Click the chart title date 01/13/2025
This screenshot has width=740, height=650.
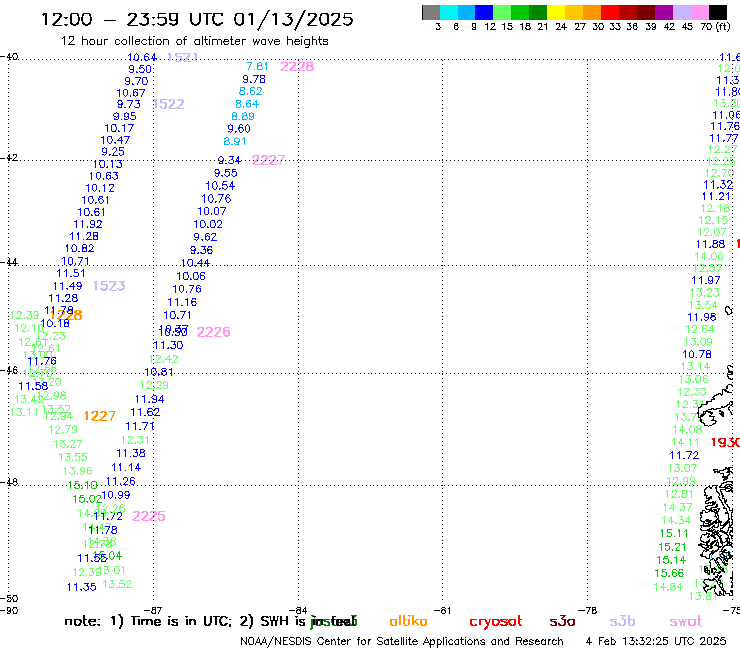pos(293,19)
